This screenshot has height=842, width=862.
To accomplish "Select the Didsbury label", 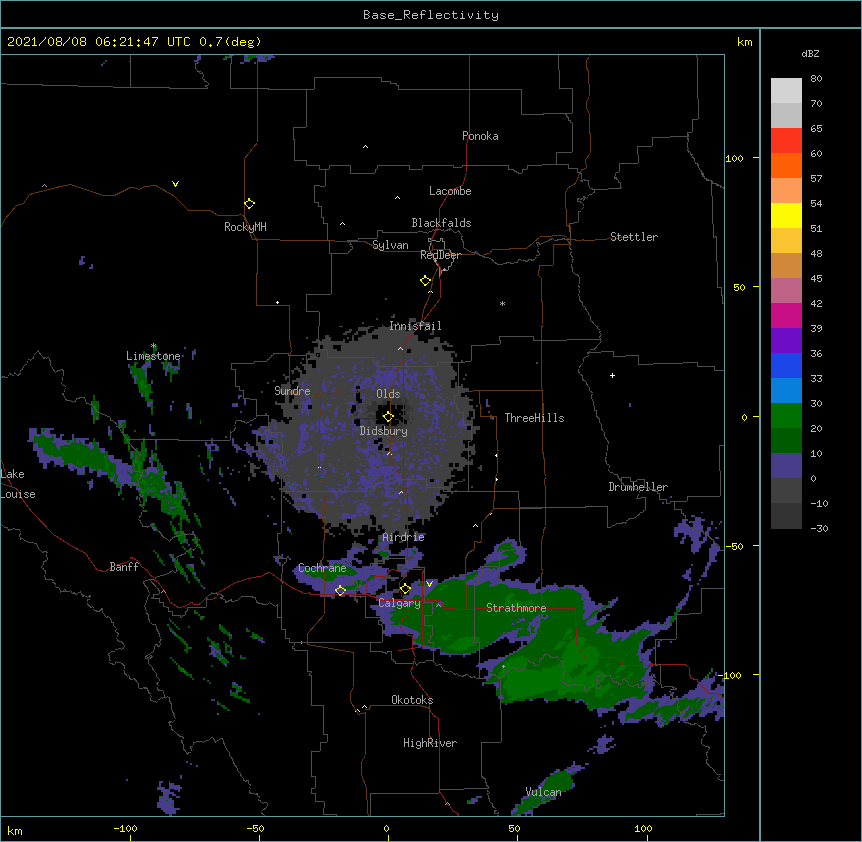I will click(383, 431).
